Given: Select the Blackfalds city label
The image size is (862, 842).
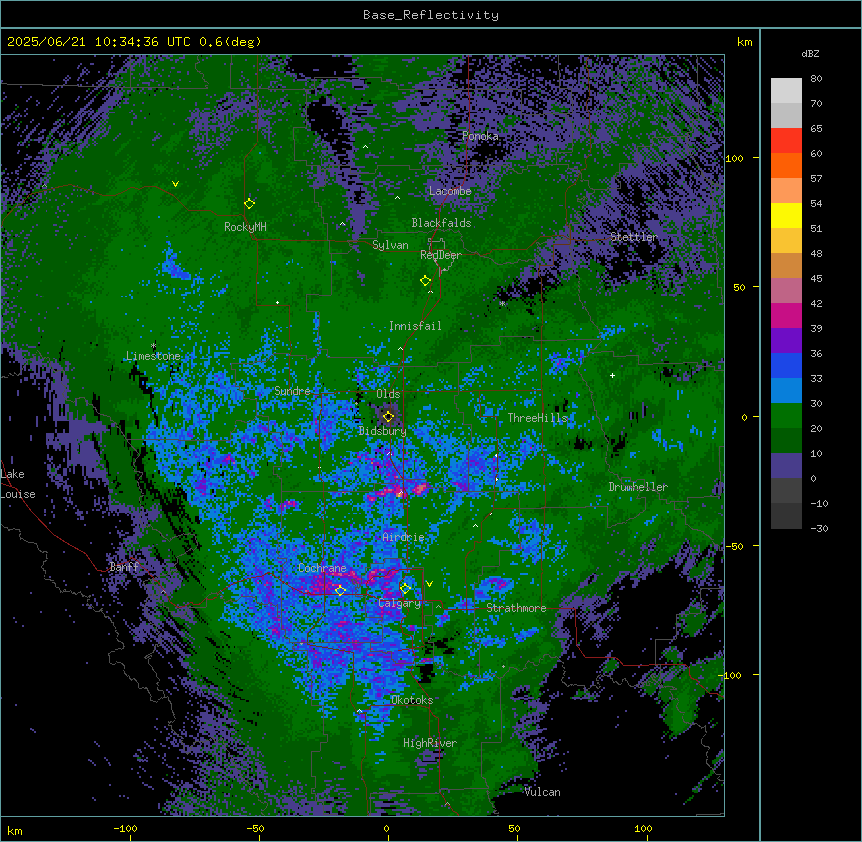Looking at the screenshot, I should 441,223.
